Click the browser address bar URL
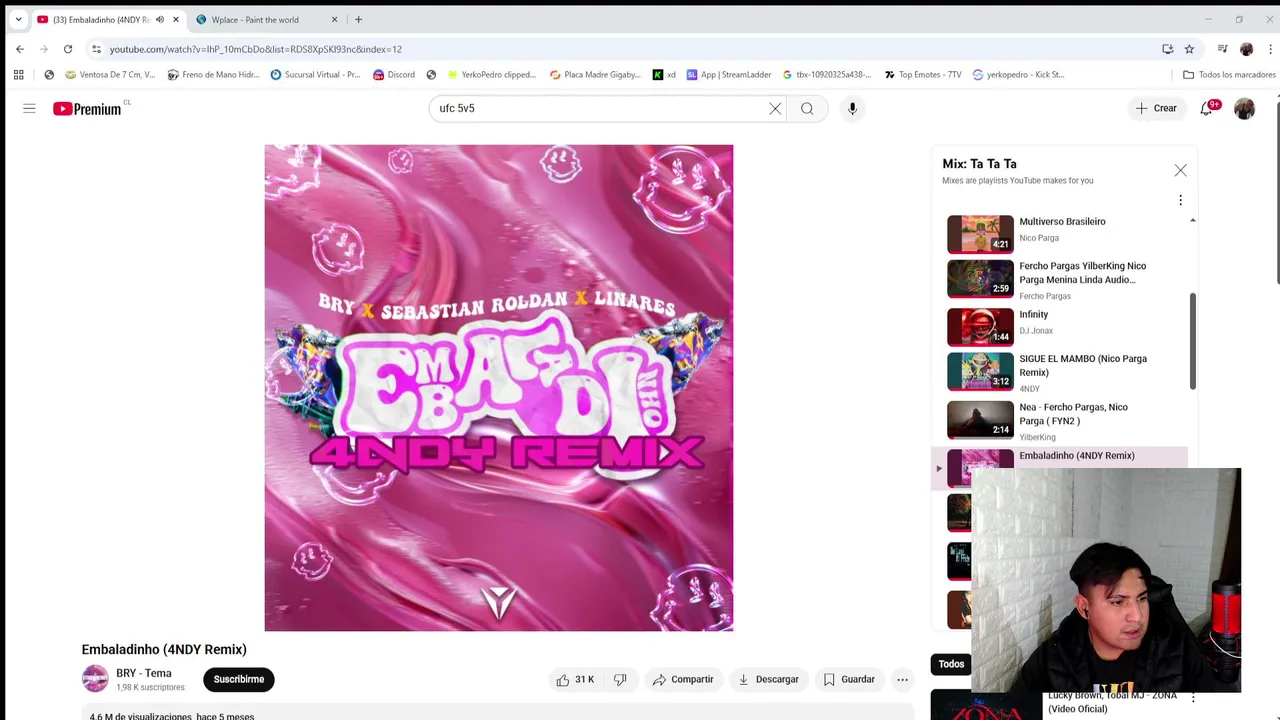 [256, 49]
